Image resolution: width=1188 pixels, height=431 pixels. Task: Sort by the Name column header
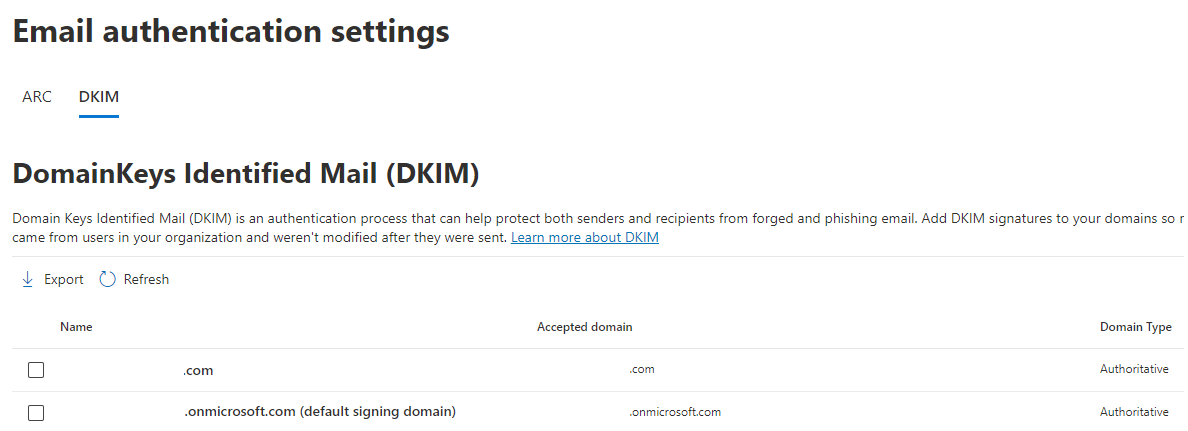pos(77,327)
